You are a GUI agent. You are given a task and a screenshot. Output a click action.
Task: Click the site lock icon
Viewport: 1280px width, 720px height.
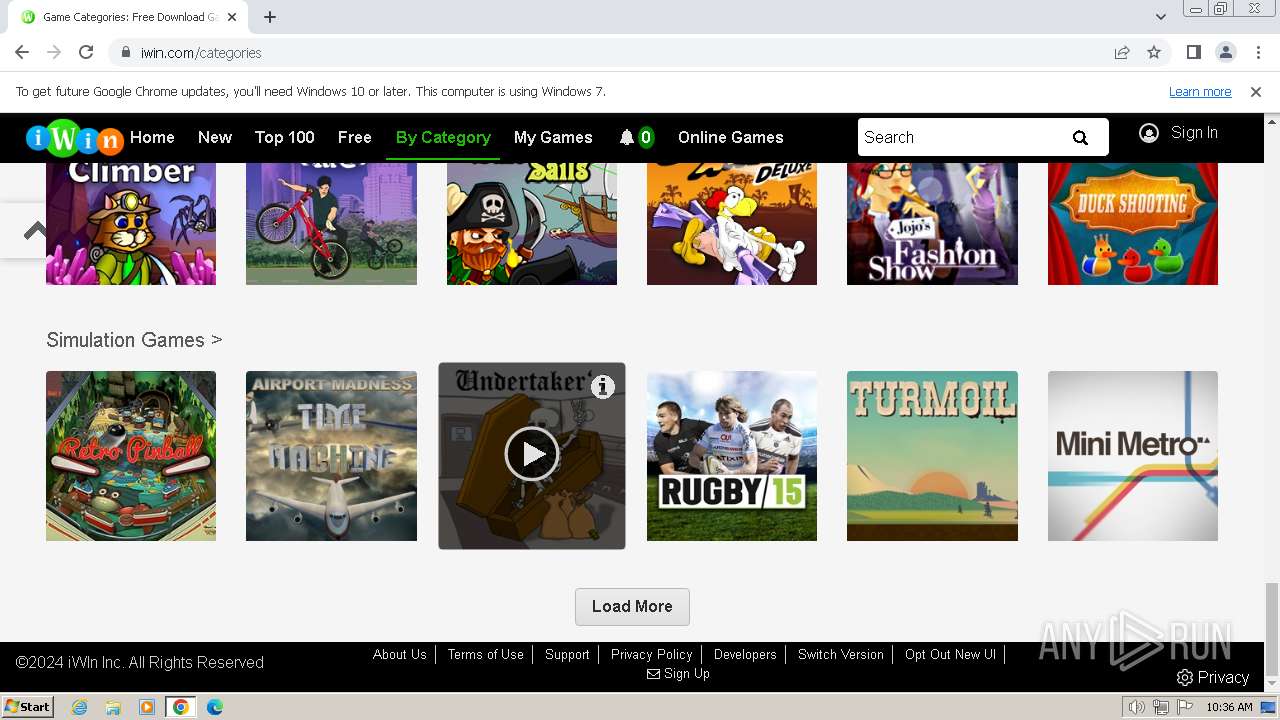coord(125,53)
